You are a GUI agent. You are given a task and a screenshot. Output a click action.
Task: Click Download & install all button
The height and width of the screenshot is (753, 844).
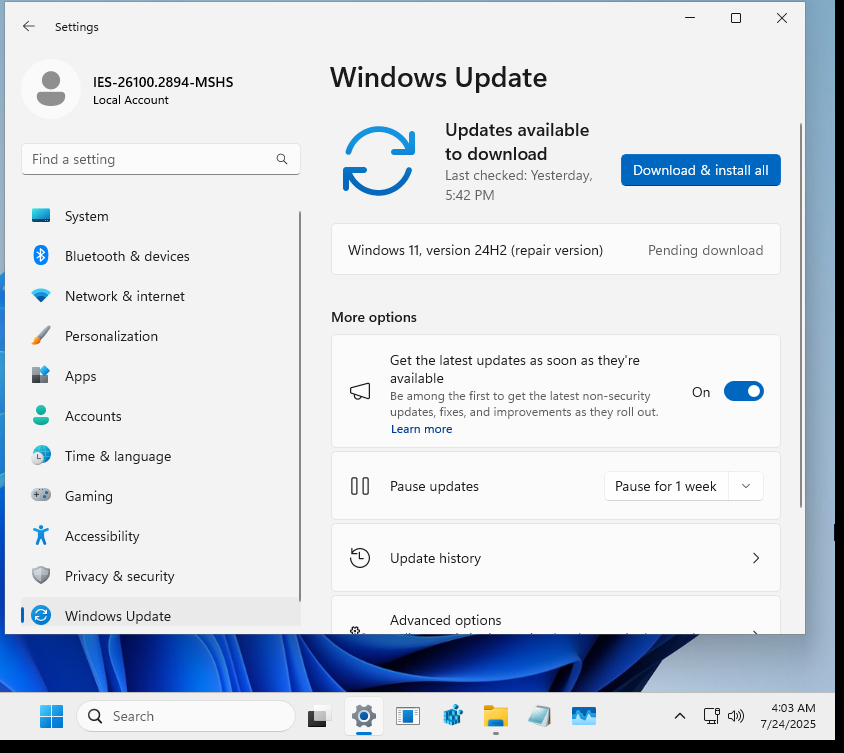tap(700, 170)
